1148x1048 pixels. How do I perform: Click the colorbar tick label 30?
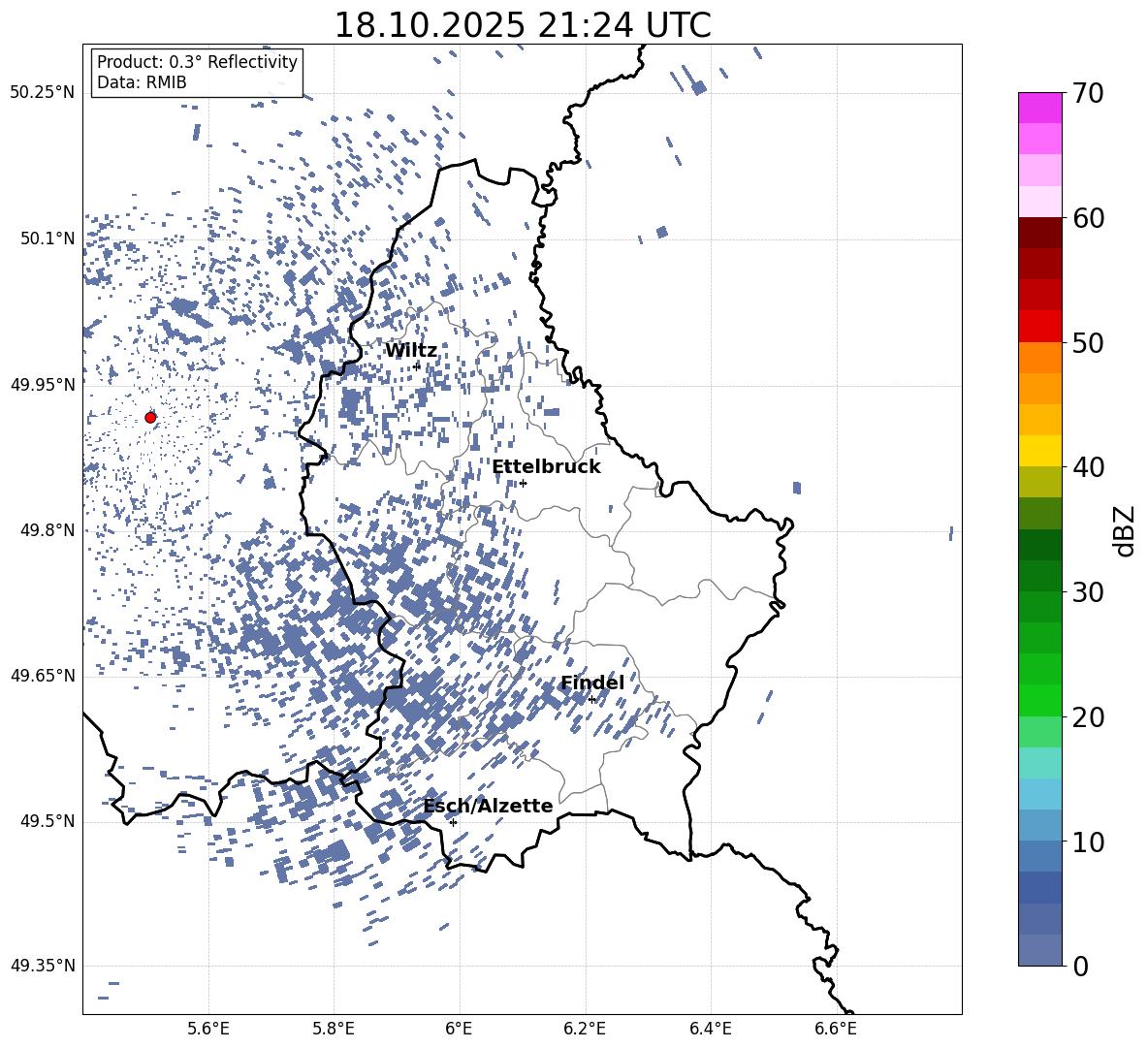click(x=1089, y=591)
